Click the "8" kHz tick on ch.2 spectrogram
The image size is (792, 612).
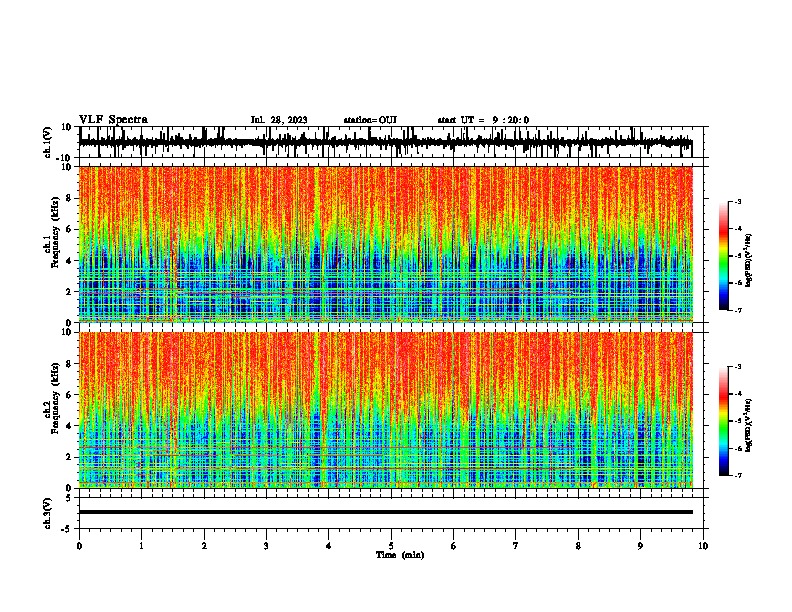click(x=69, y=364)
